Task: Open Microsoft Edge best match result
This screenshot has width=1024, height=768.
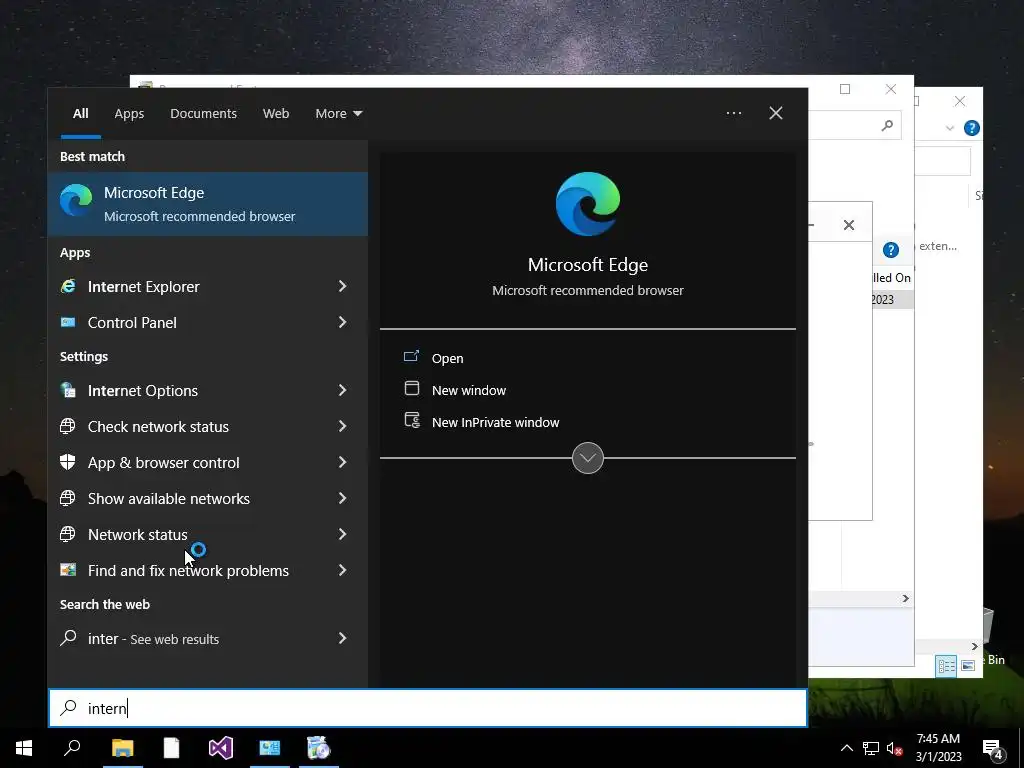Action: point(208,204)
